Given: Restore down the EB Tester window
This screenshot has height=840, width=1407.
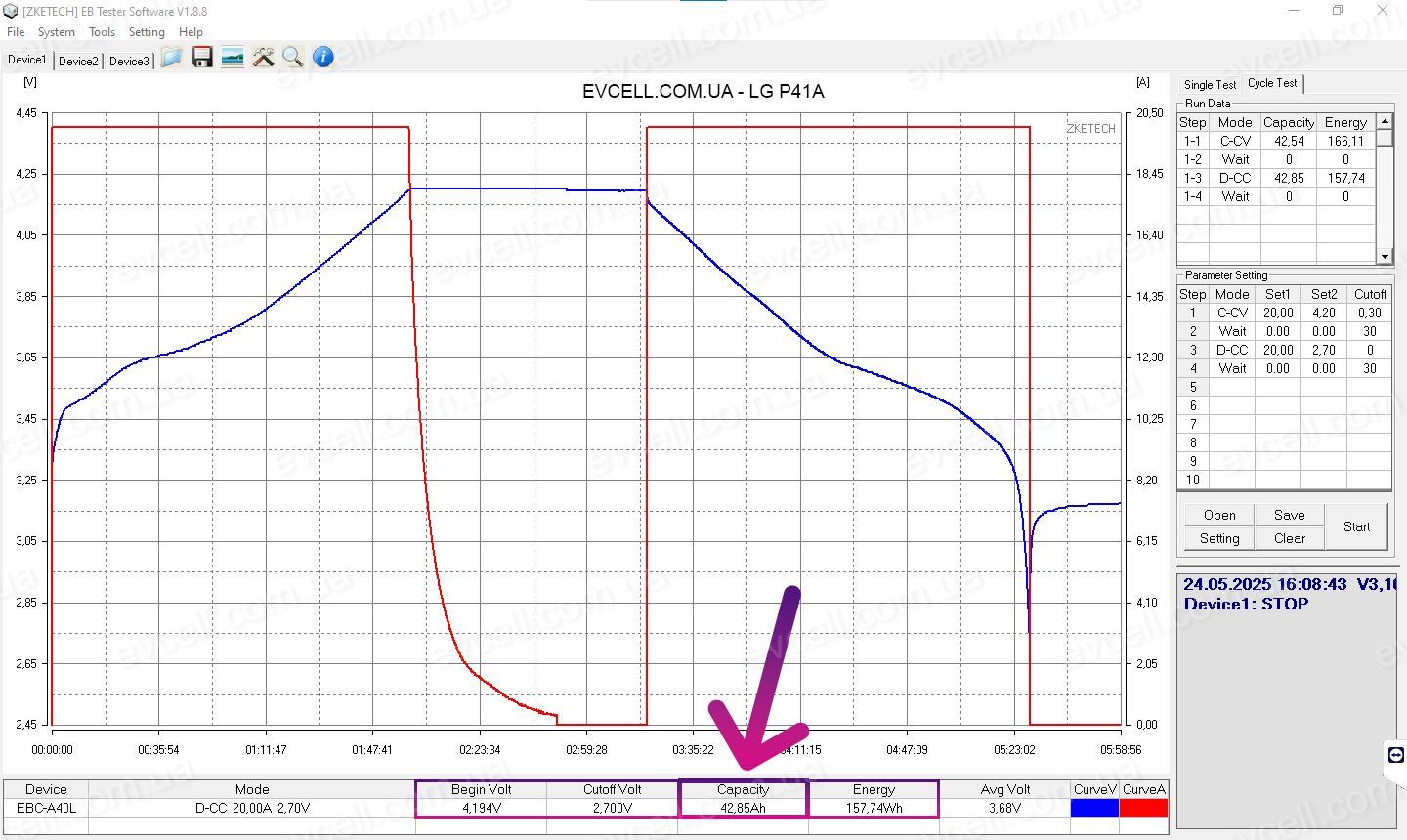Looking at the screenshot, I should 1338,11.
